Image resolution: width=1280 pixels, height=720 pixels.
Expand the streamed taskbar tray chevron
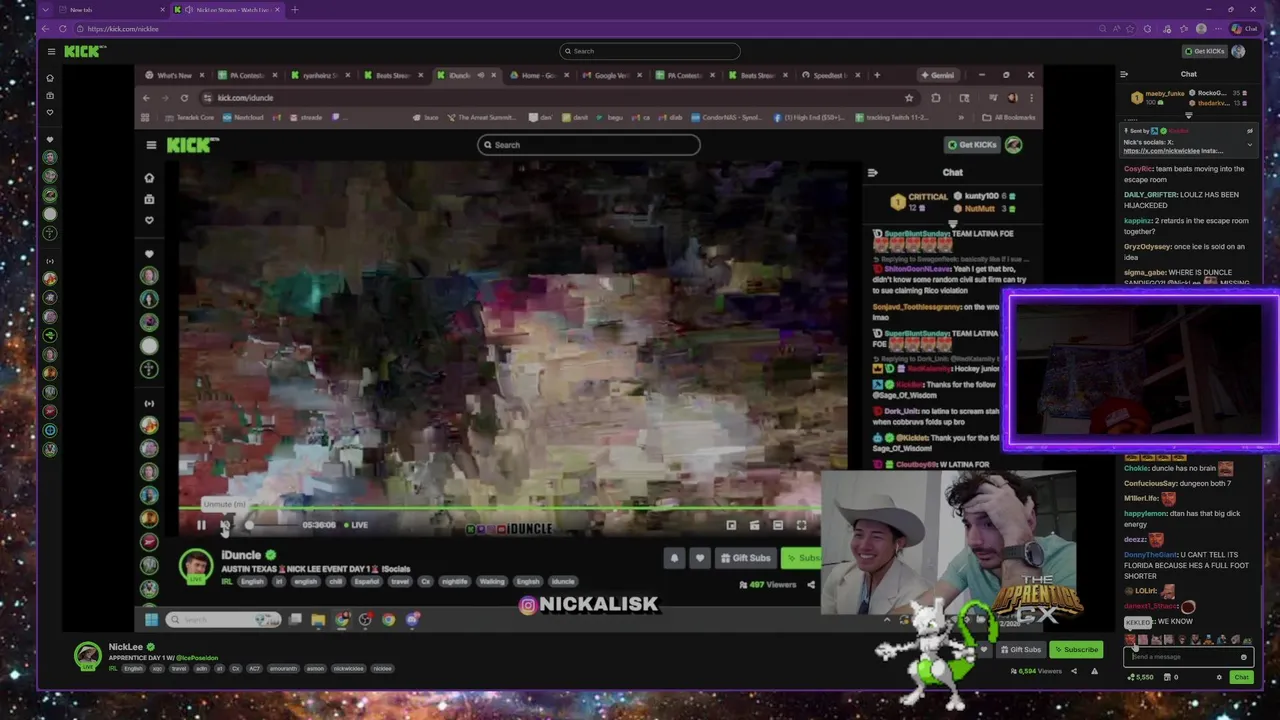pyautogui.click(x=887, y=620)
